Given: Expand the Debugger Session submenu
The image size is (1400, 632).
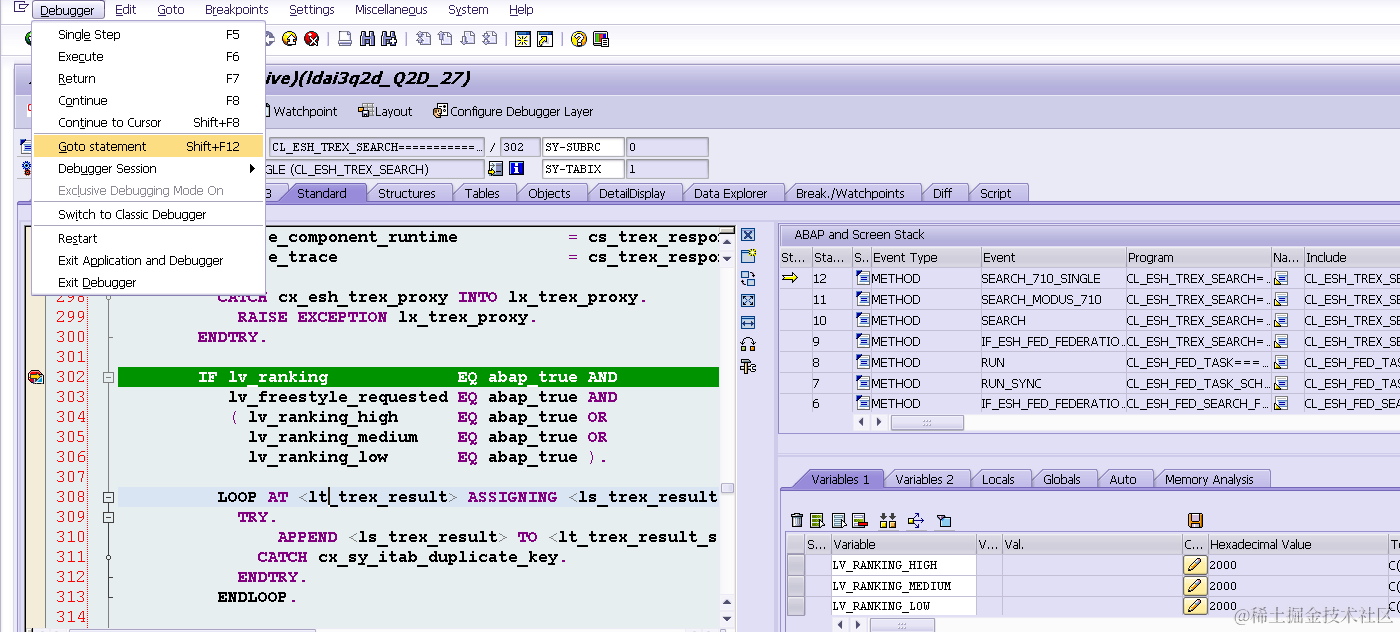Looking at the screenshot, I should [x=149, y=169].
